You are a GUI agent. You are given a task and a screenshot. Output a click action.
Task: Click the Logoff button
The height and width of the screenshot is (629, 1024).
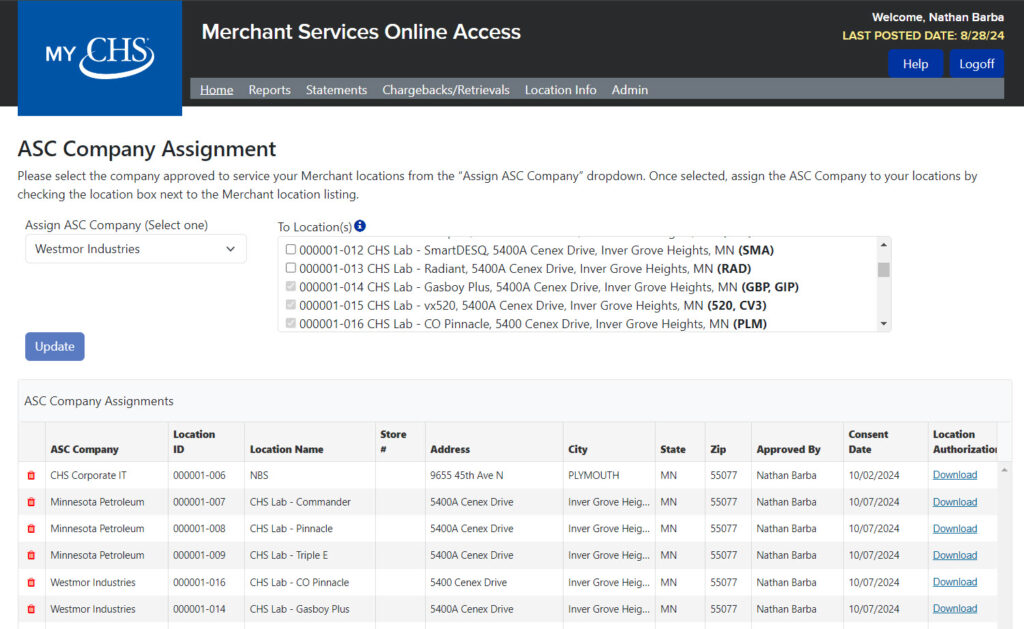click(x=976, y=64)
